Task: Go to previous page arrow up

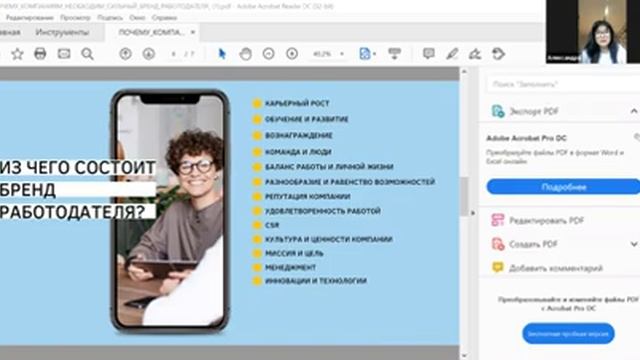Action: click(x=125, y=54)
